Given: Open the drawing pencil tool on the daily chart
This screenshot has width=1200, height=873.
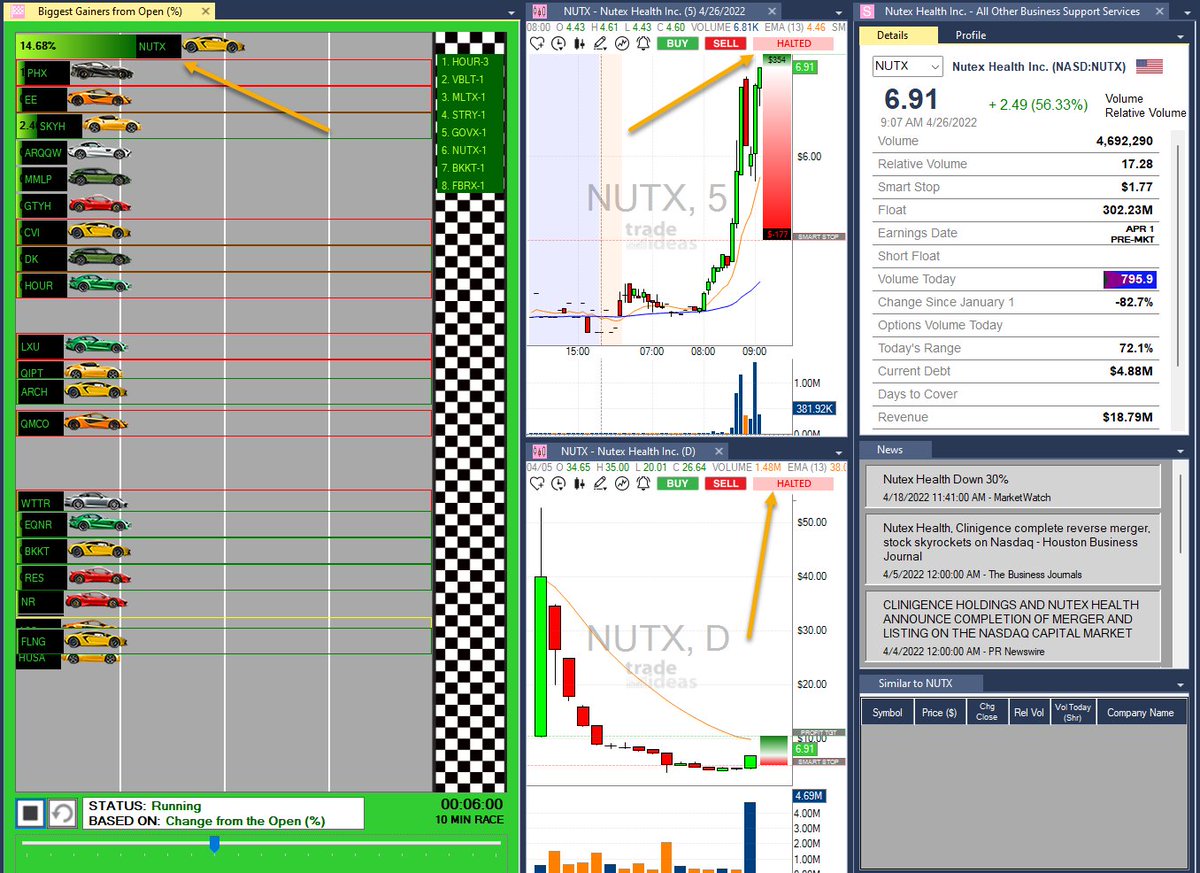Looking at the screenshot, I should click(x=600, y=484).
